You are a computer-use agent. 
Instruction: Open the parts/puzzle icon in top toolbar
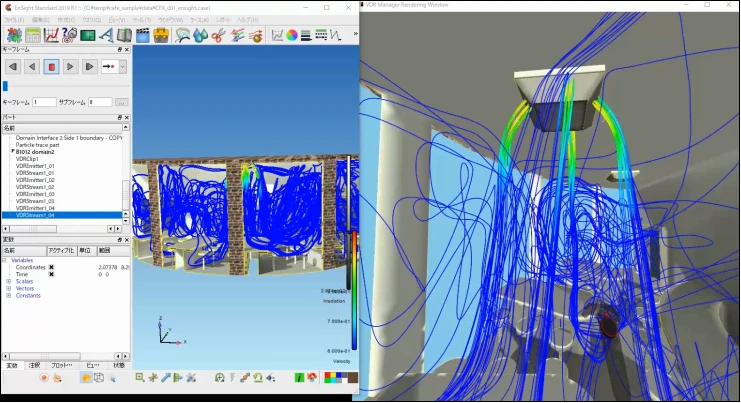[x=14, y=35]
